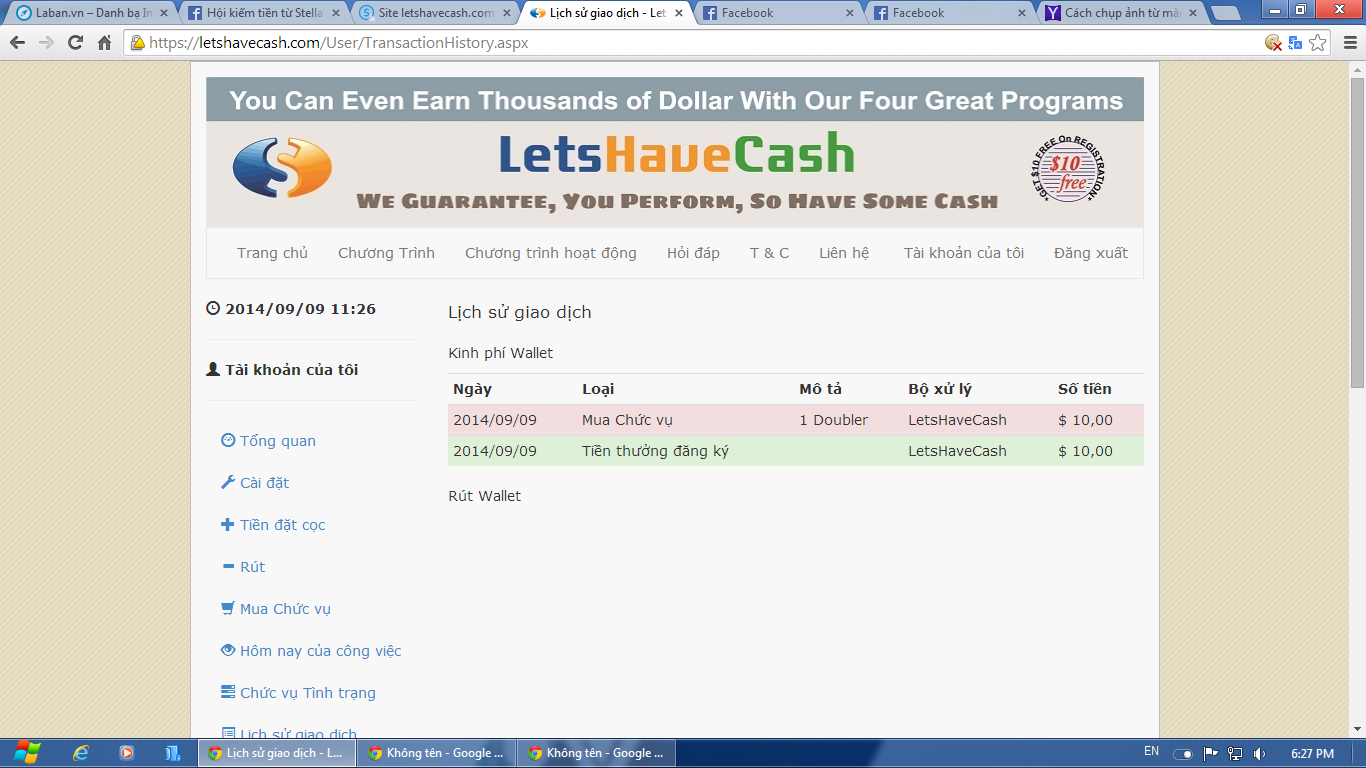Launch Internet Explorer from the taskbar

[x=81, y=753]
